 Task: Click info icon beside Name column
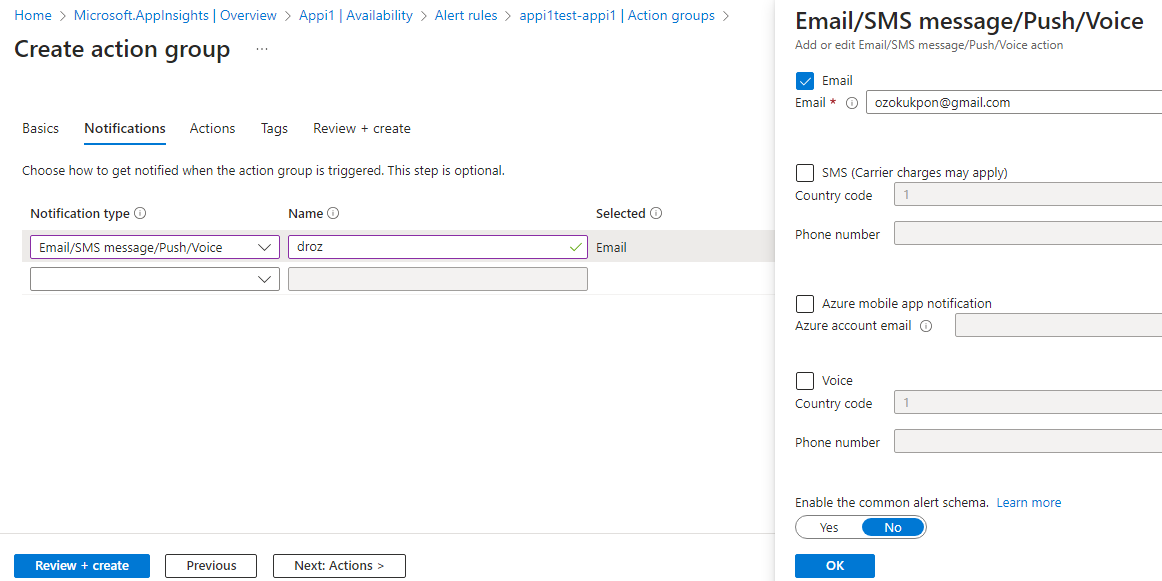[334, 214]
